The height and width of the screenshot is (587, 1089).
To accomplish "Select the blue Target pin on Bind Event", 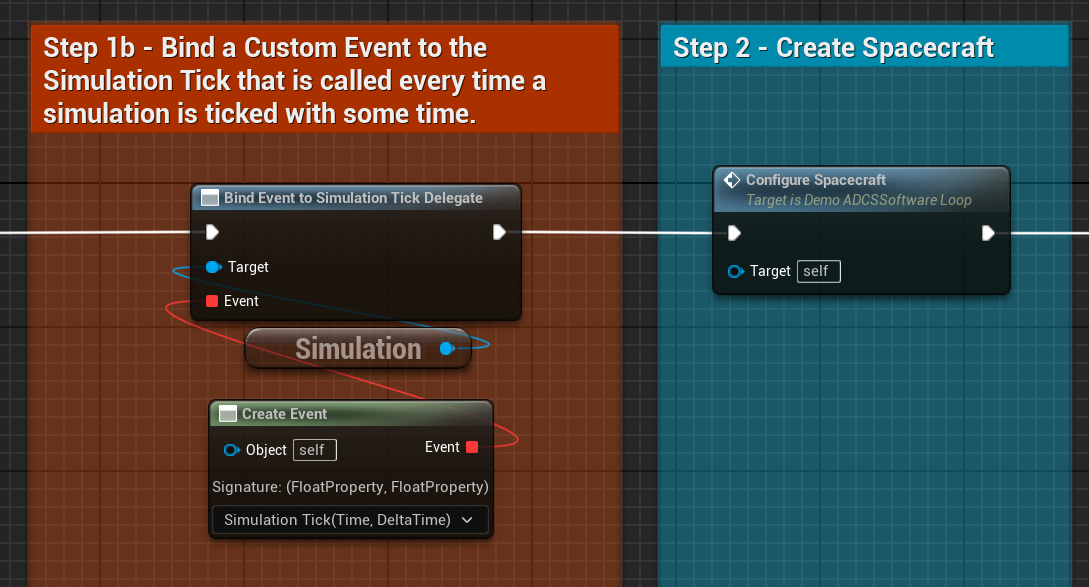I will click(x=212, y=267).
